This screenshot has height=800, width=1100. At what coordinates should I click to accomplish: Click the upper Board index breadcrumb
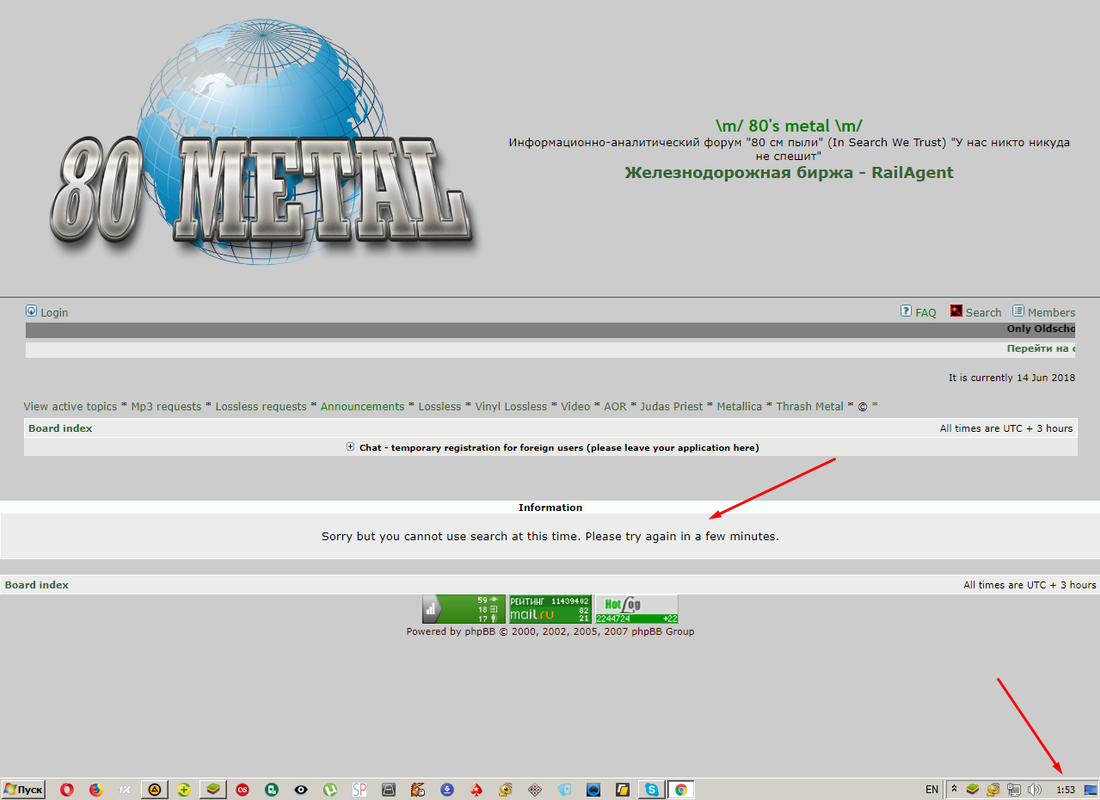click(x=60, y=428)
